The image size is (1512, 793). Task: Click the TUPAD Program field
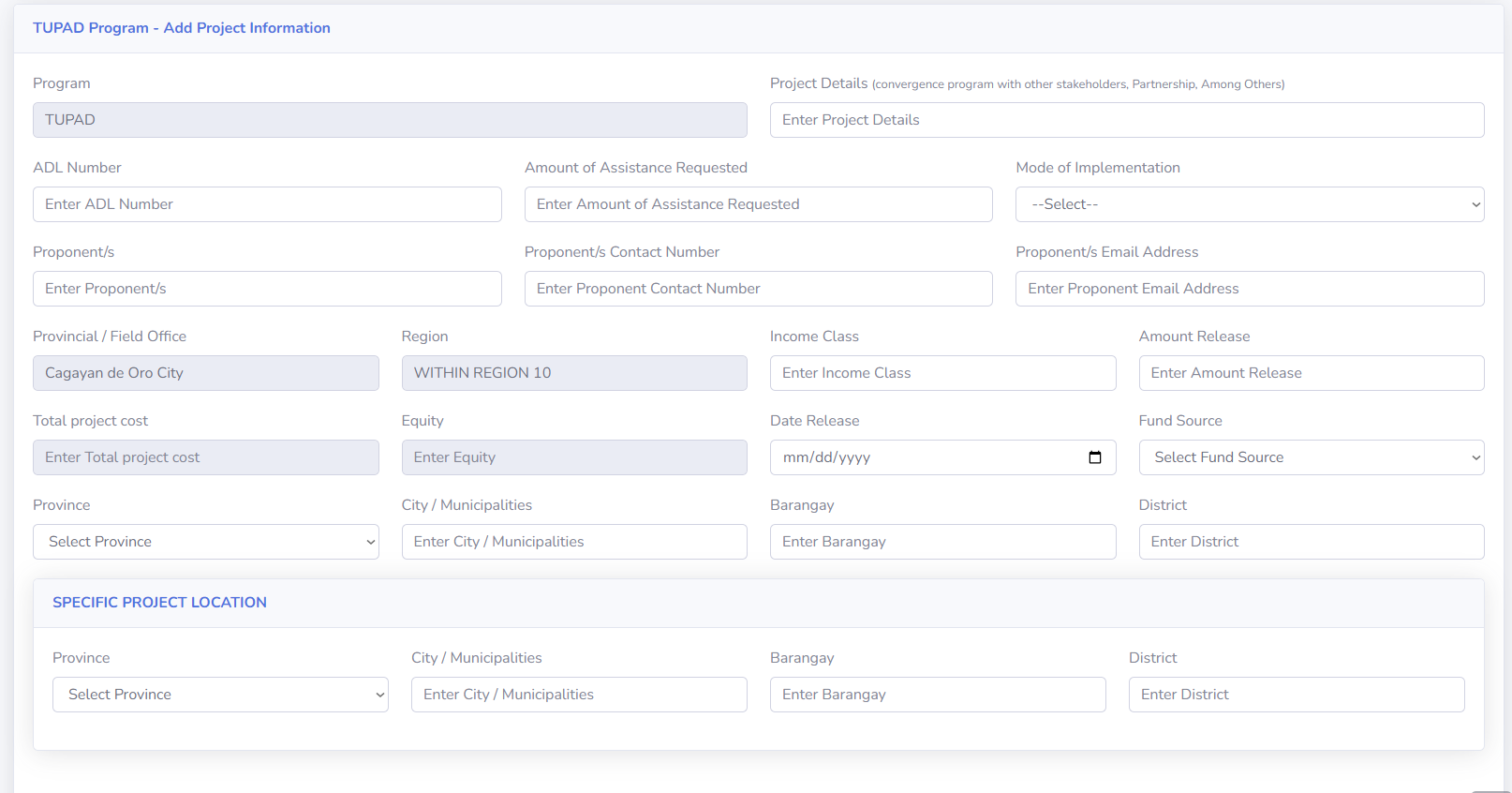[x=390, y=120]
